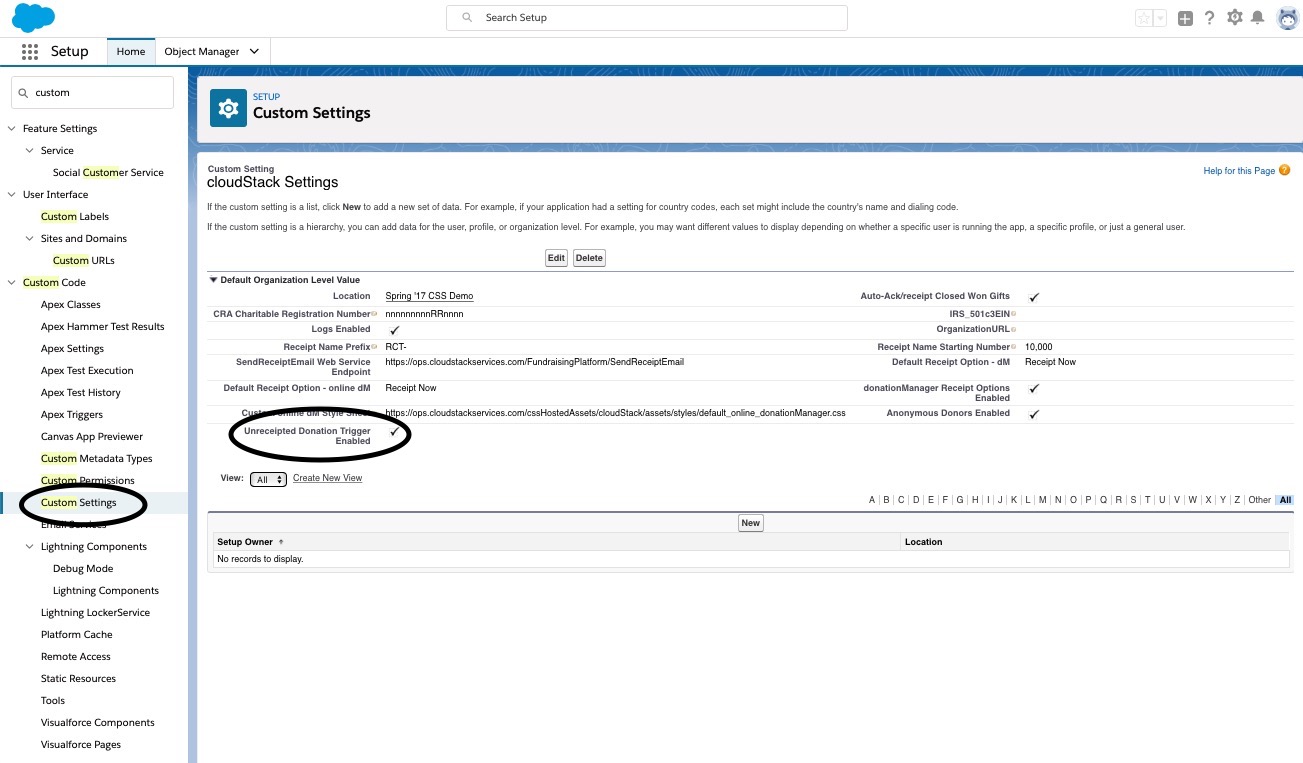Open Help for this Page link

click(x=1239, y=171)
